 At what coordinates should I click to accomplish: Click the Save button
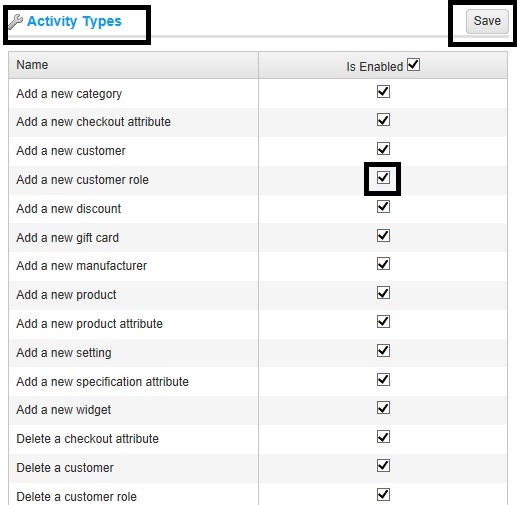(x=487, y=21)
